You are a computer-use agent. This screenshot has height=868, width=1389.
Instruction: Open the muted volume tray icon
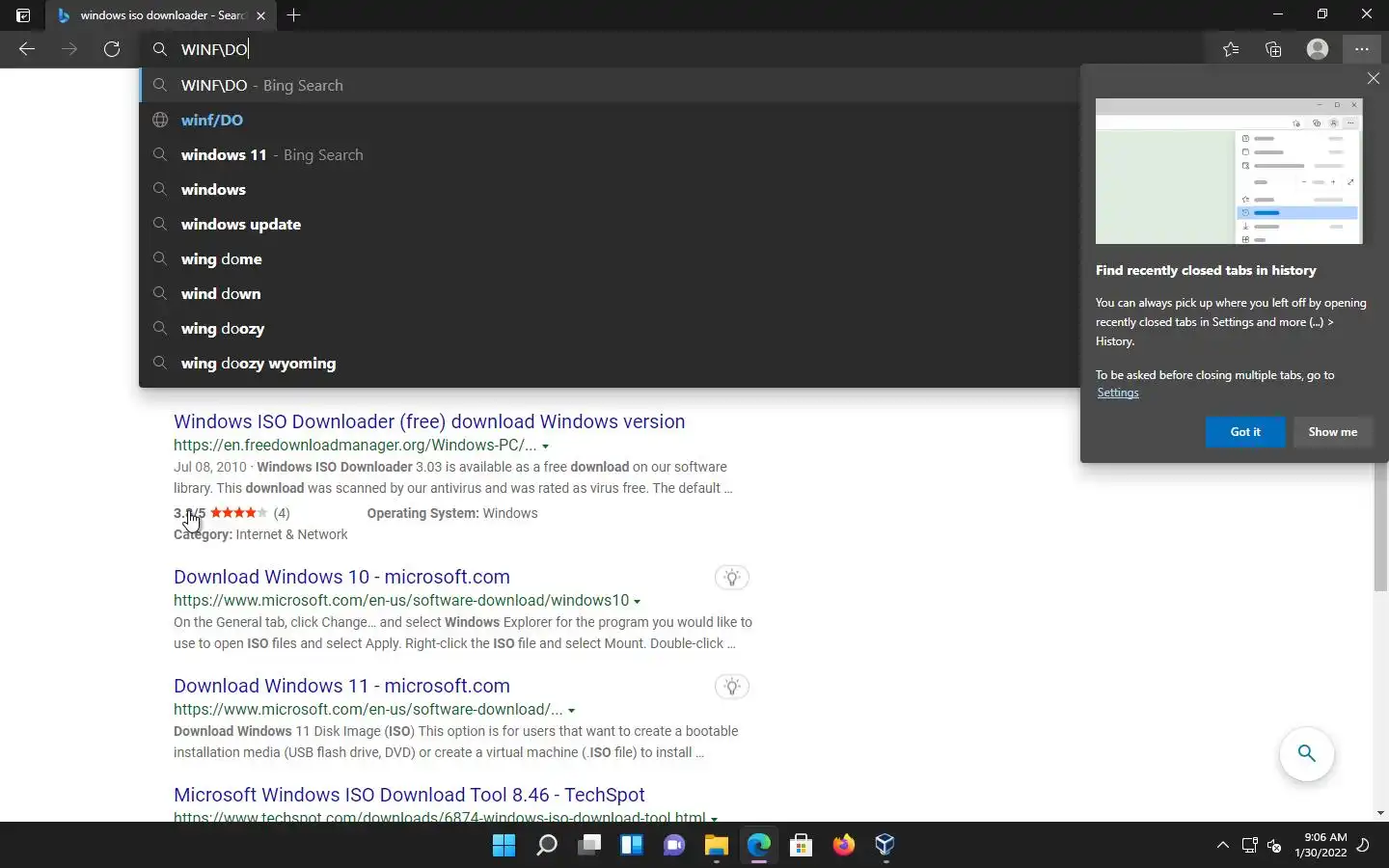(1274, 846)
